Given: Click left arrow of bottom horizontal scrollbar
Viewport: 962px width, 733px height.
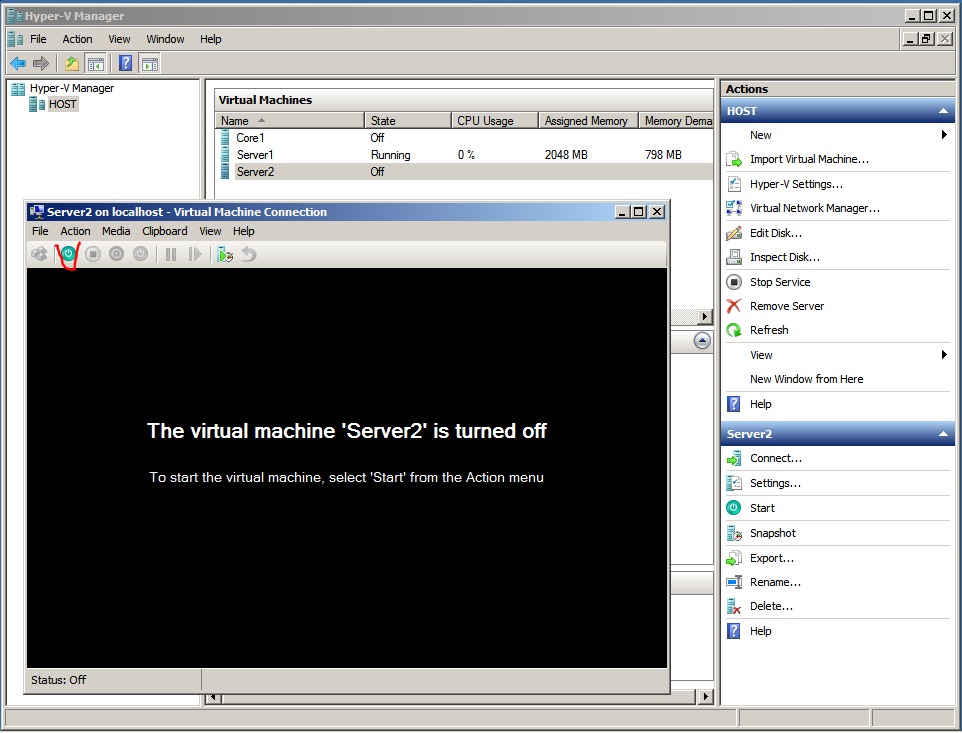Looking at the screenshot, I should click(214, 697).
